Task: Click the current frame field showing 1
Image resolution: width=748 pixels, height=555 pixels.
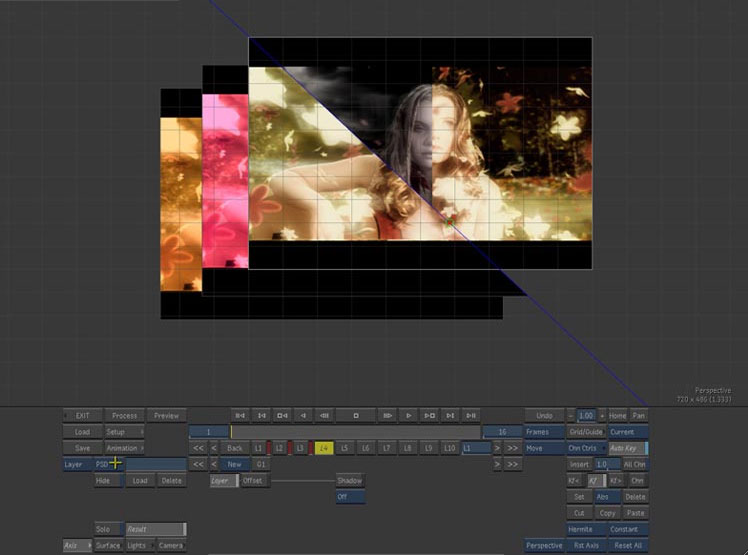Action: point(208,432)
